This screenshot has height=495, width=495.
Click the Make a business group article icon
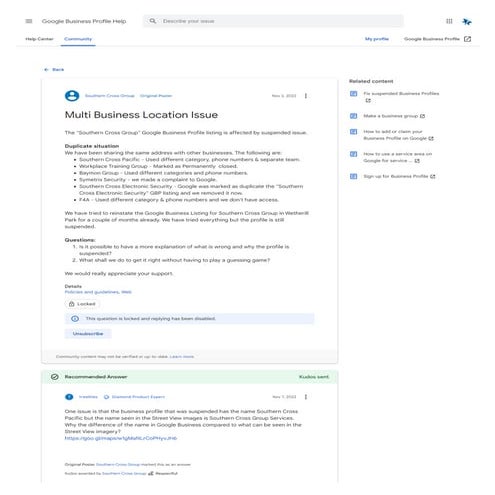coord(354,116)
